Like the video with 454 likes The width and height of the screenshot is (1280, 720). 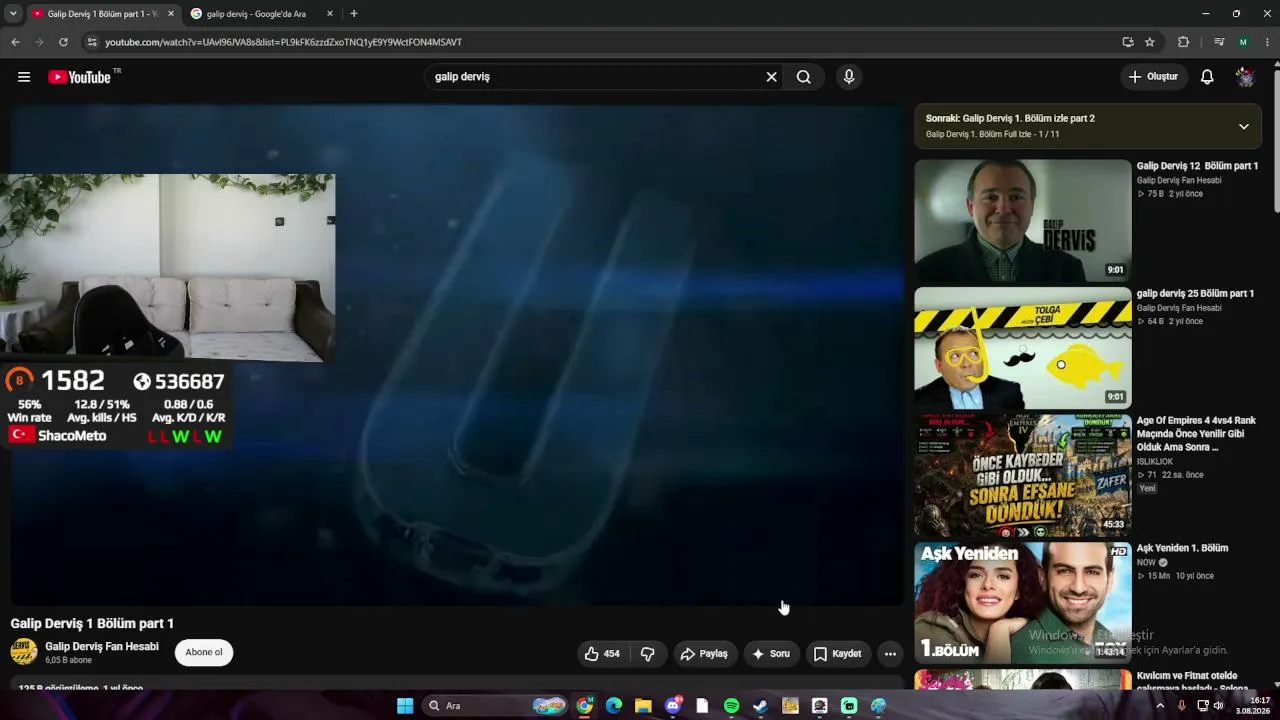click(602, 654)
